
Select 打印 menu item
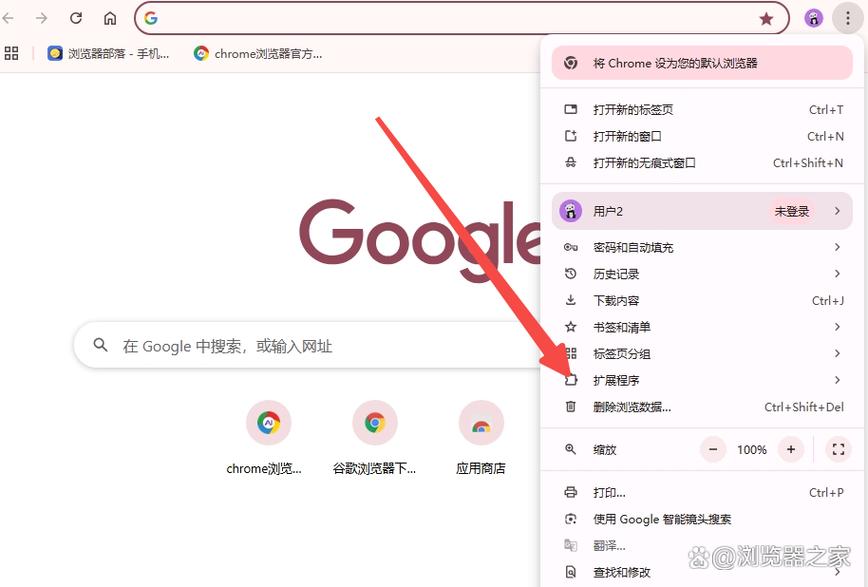pyautogui.click(x=702, y=492)
